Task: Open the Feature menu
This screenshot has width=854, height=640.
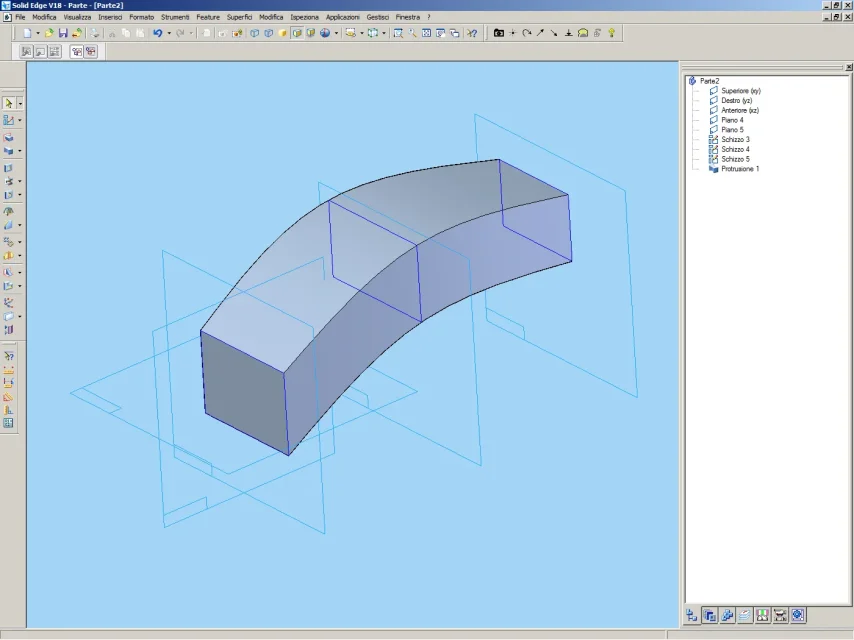Action: pos(208,17)
